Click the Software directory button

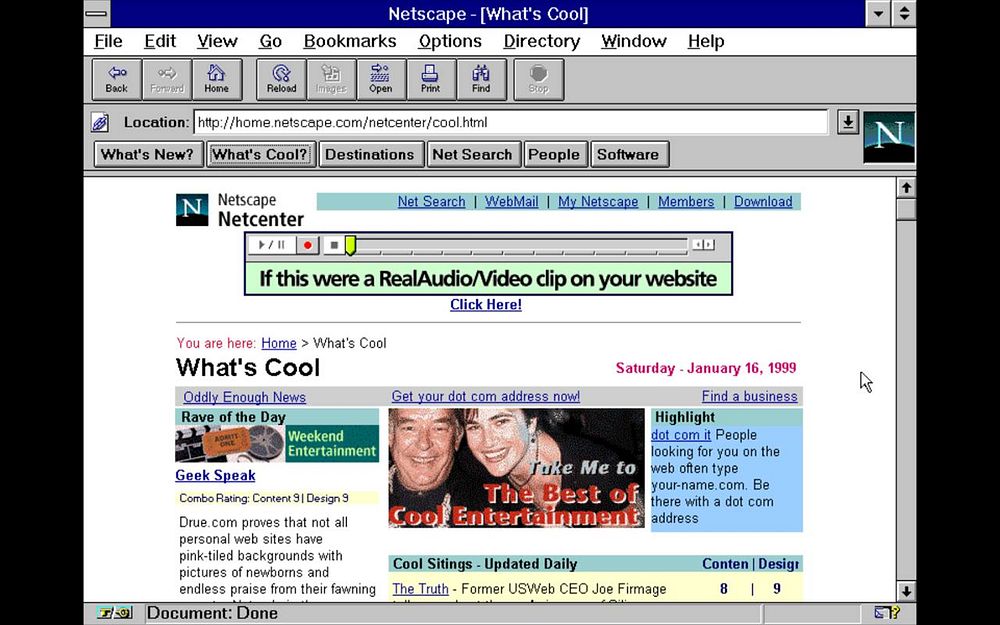click(628, 154)
